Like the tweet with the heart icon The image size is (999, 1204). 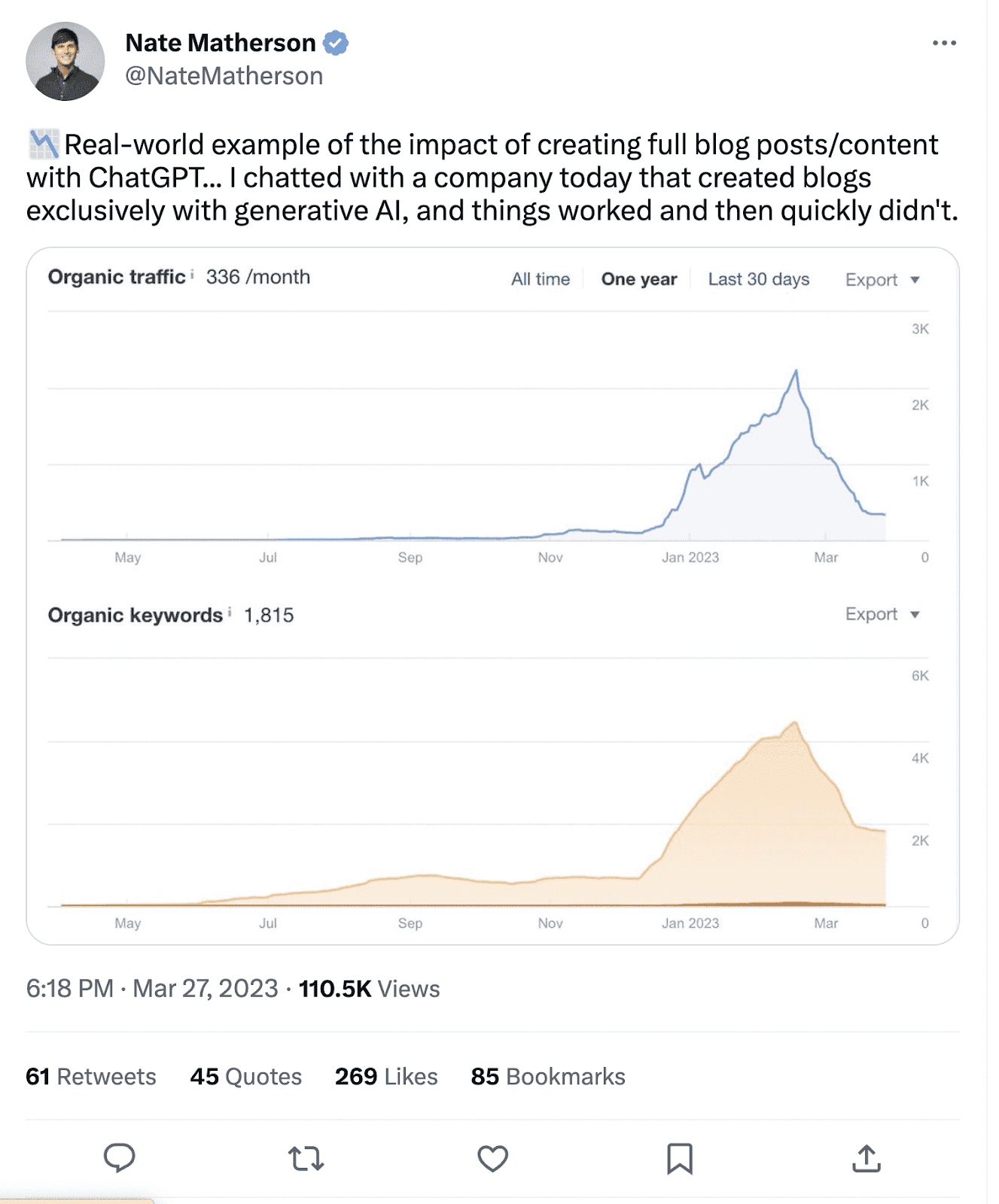pyautogui.click(x=493, y=1159)
